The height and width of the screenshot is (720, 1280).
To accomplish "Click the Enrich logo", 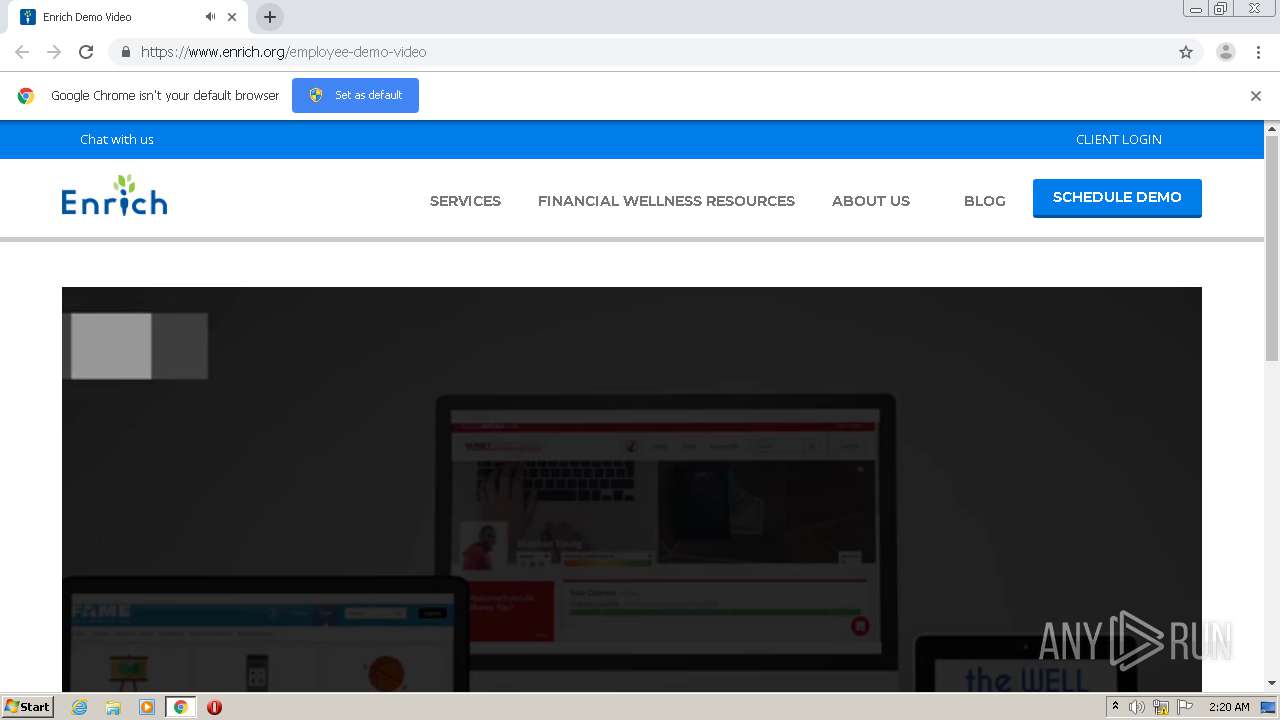I will (114, 196).
